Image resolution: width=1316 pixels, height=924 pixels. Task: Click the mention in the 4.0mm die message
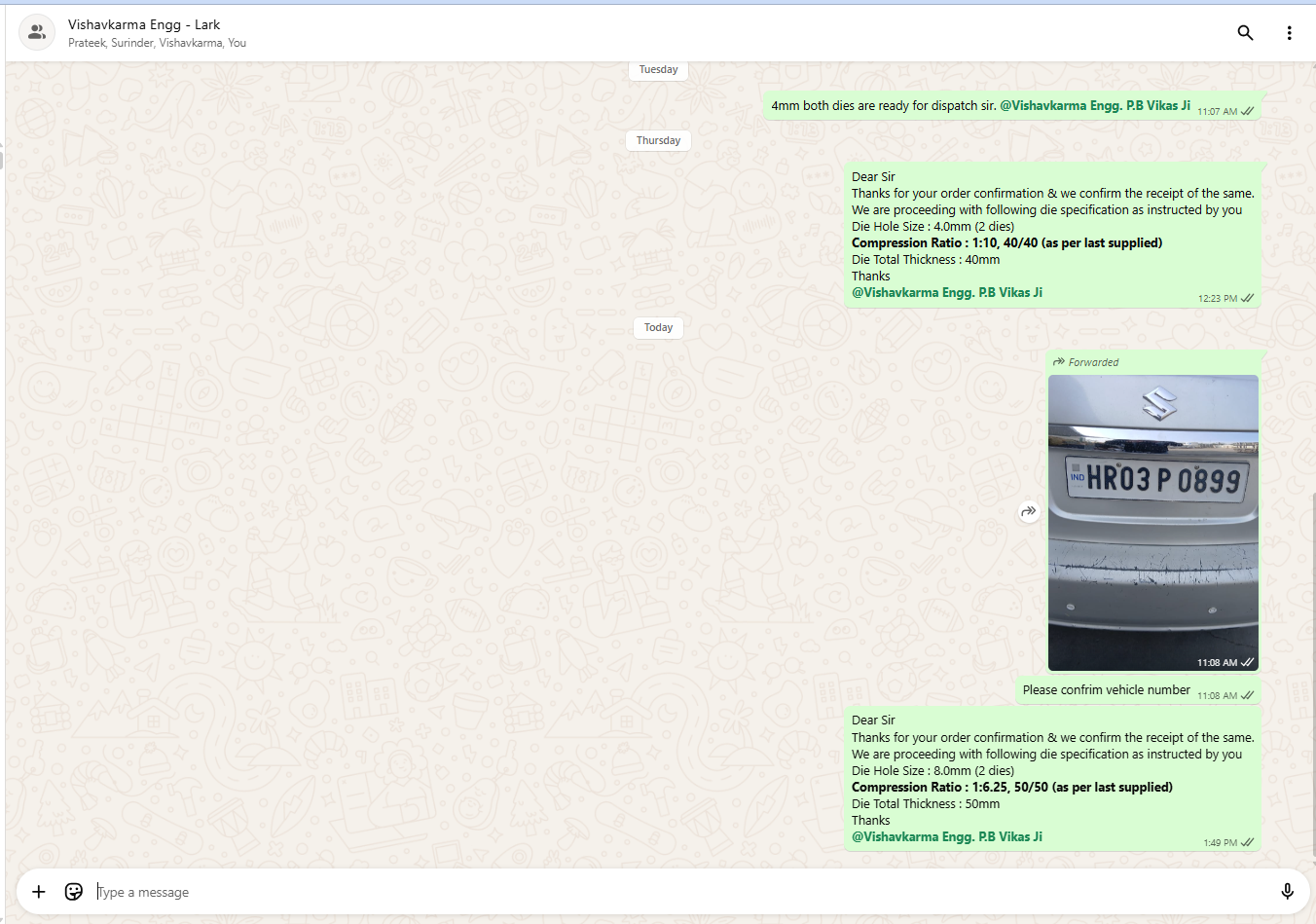[946, 292]
